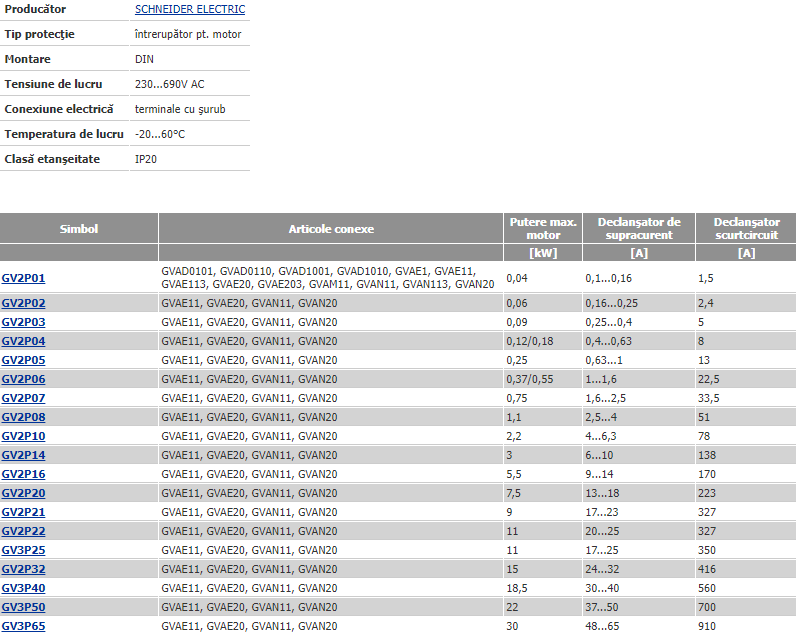Open product link GV2P01

click(23, 278)
